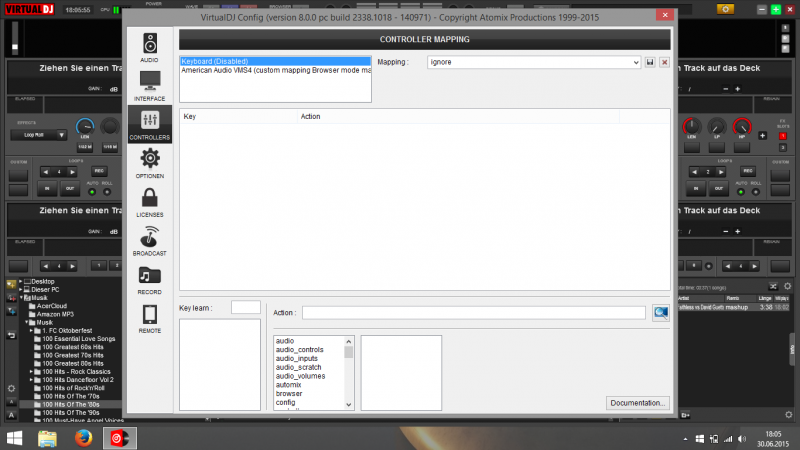Image resolution: width=800 pixels, height=450 pixels.
Task: Select the Controllers section icon
Action: 149,124
